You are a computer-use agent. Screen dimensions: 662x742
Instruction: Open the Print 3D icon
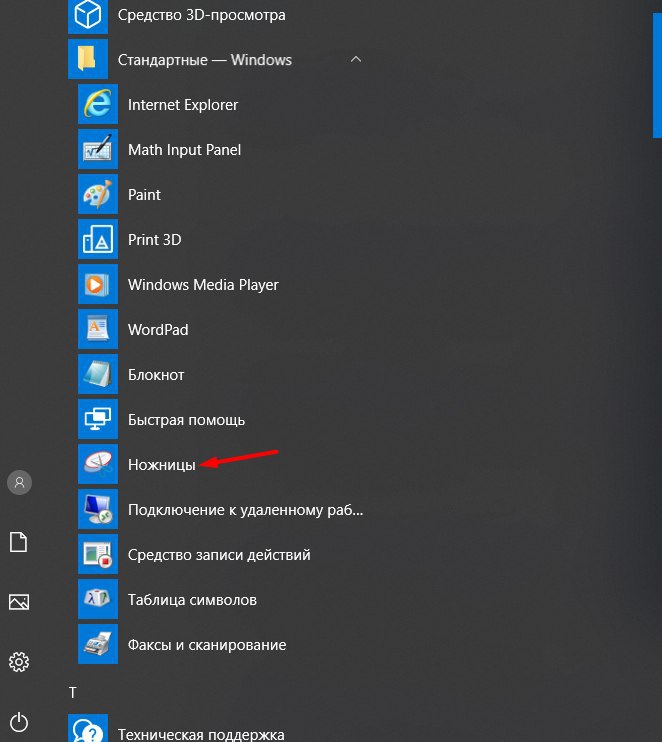click(98, 239)
